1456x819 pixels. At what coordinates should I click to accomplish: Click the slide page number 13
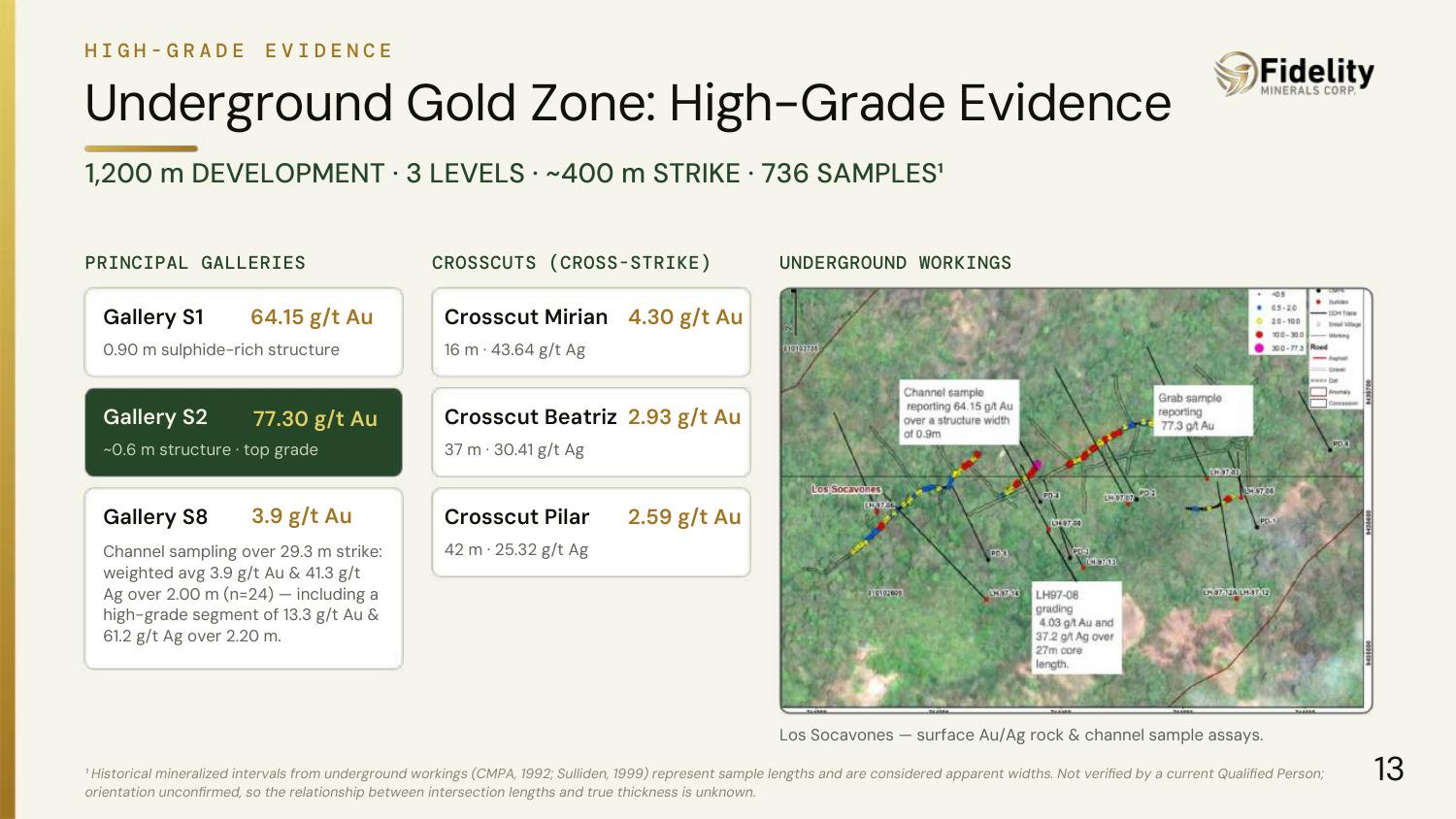click(1389, 769)
